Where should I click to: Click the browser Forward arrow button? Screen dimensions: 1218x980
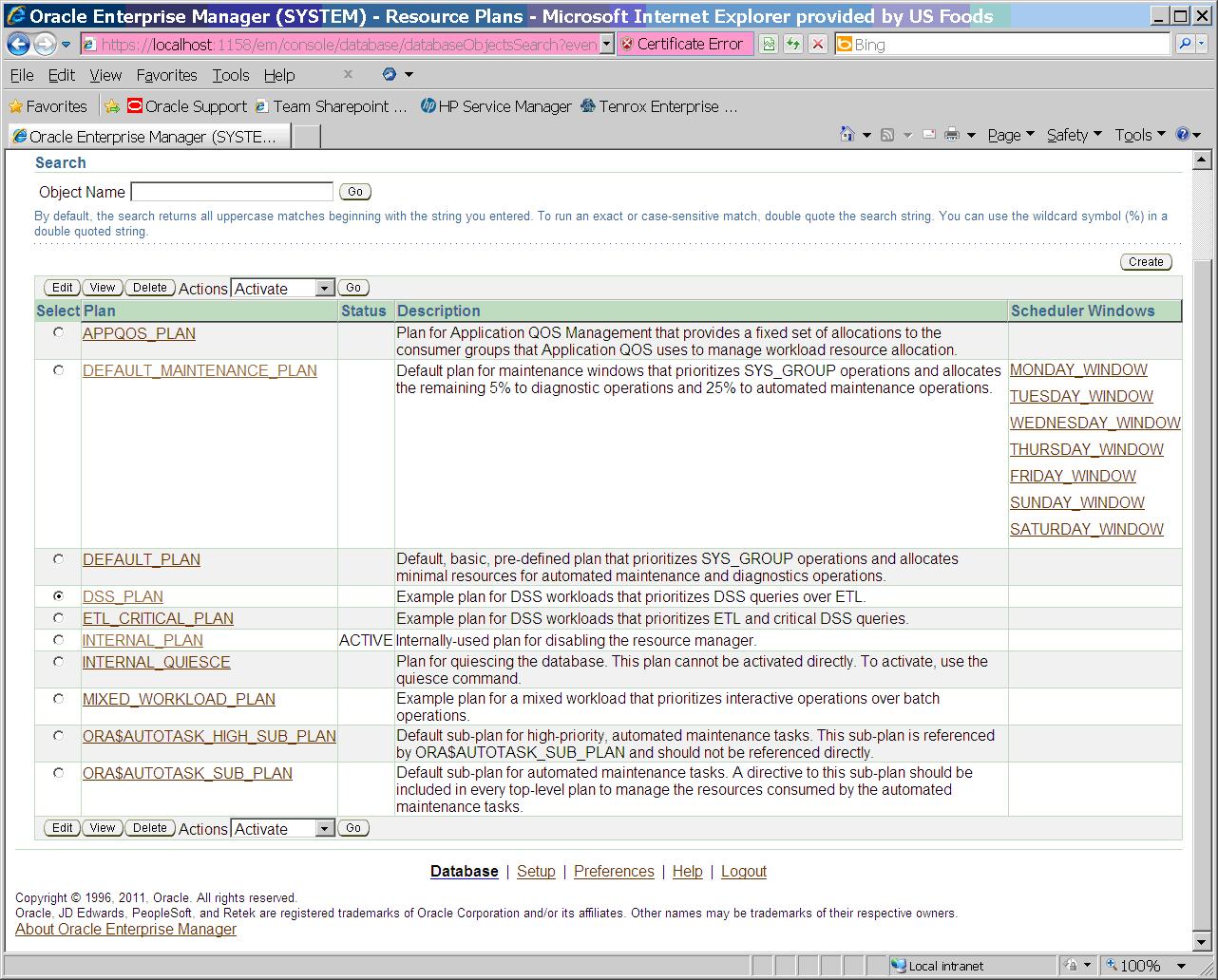point(44,44)
